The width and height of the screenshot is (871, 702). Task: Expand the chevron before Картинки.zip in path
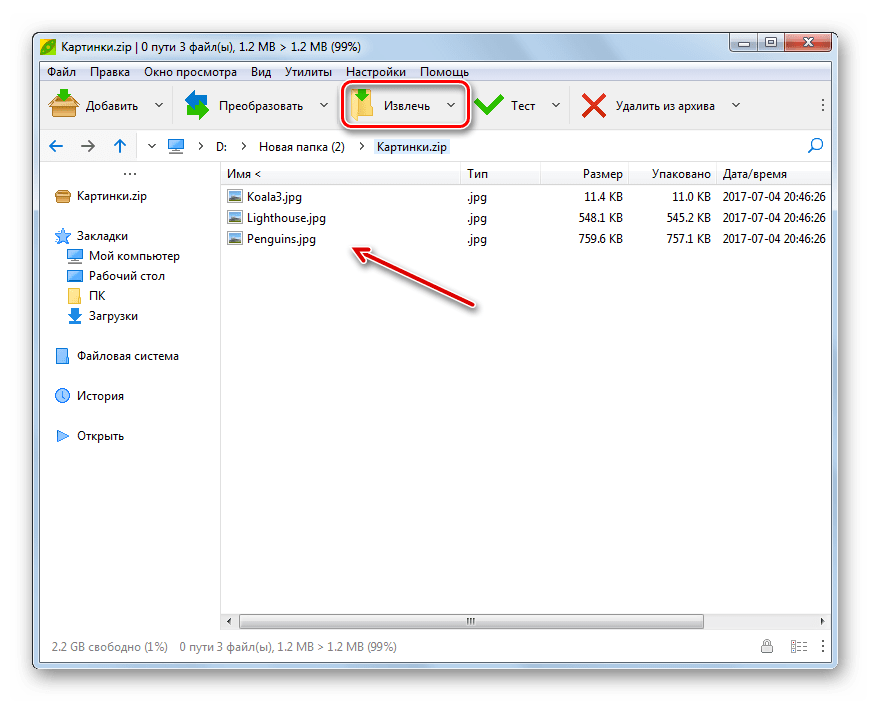click(x=362, y=147)
